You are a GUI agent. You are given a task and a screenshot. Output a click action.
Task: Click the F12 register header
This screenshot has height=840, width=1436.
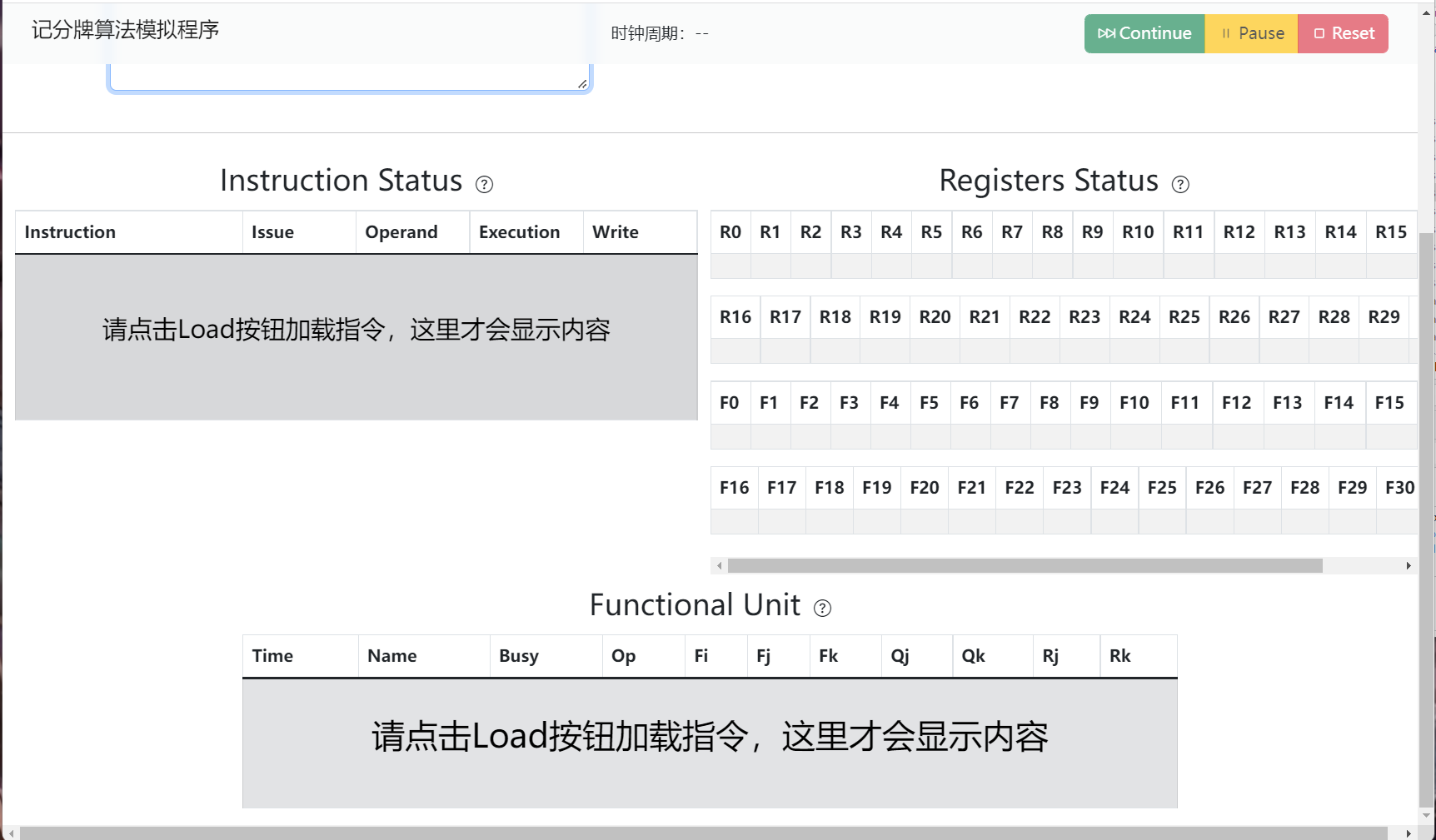pos(1237,403)
